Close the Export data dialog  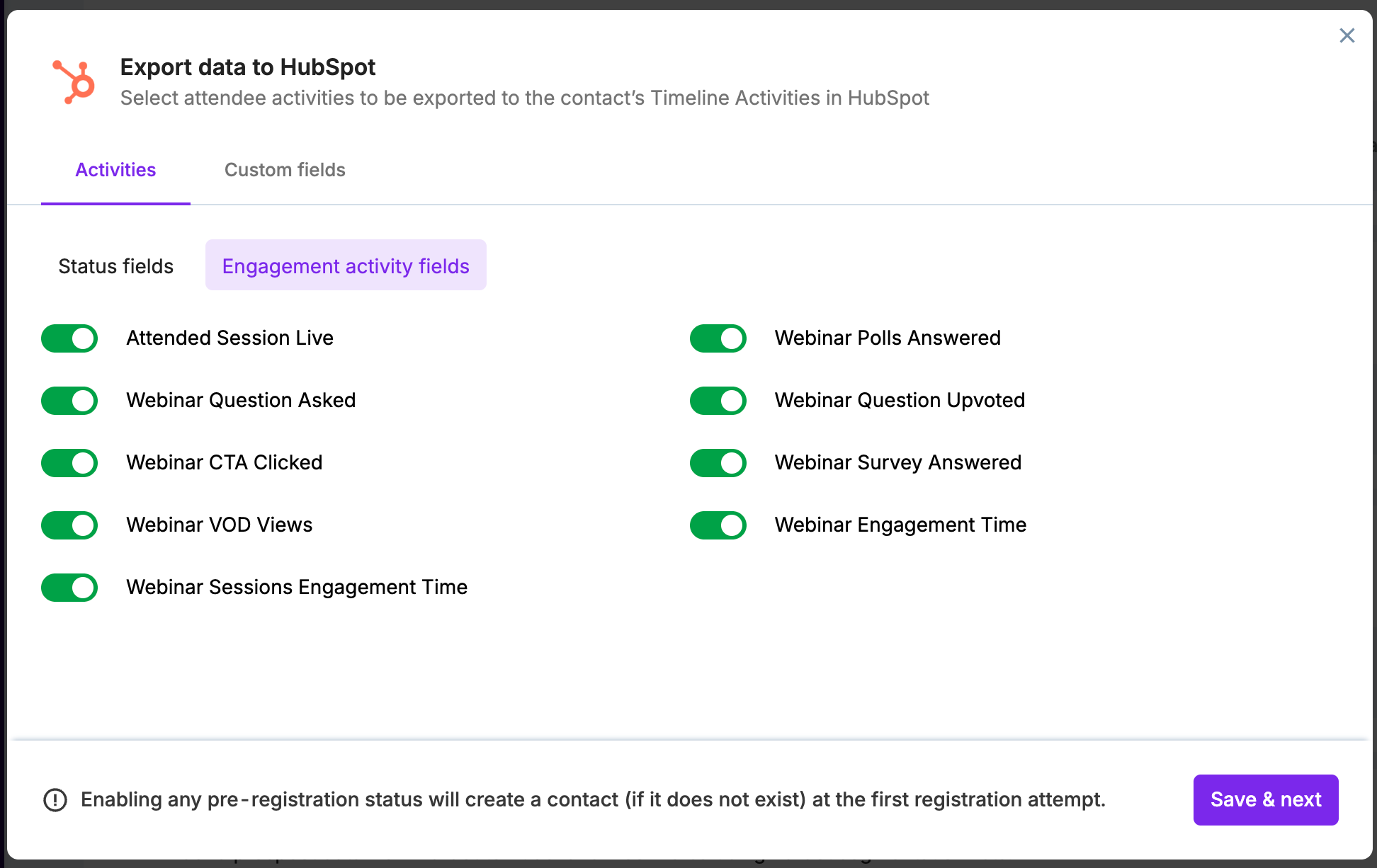(x=1347, y=35)
